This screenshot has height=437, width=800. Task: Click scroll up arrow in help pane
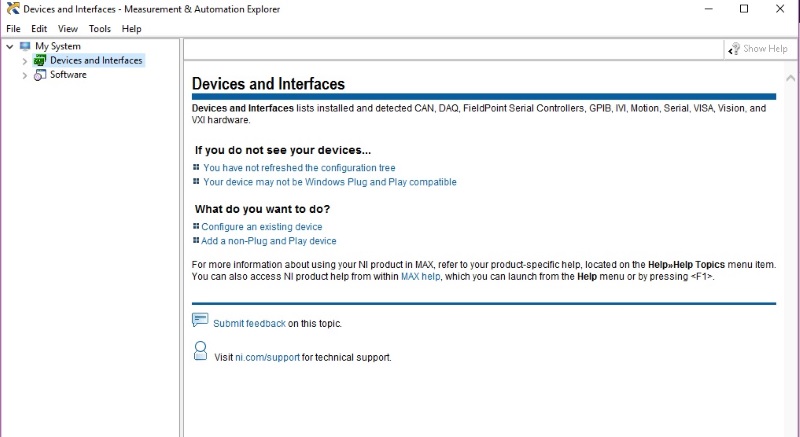(x=792, y=79)
